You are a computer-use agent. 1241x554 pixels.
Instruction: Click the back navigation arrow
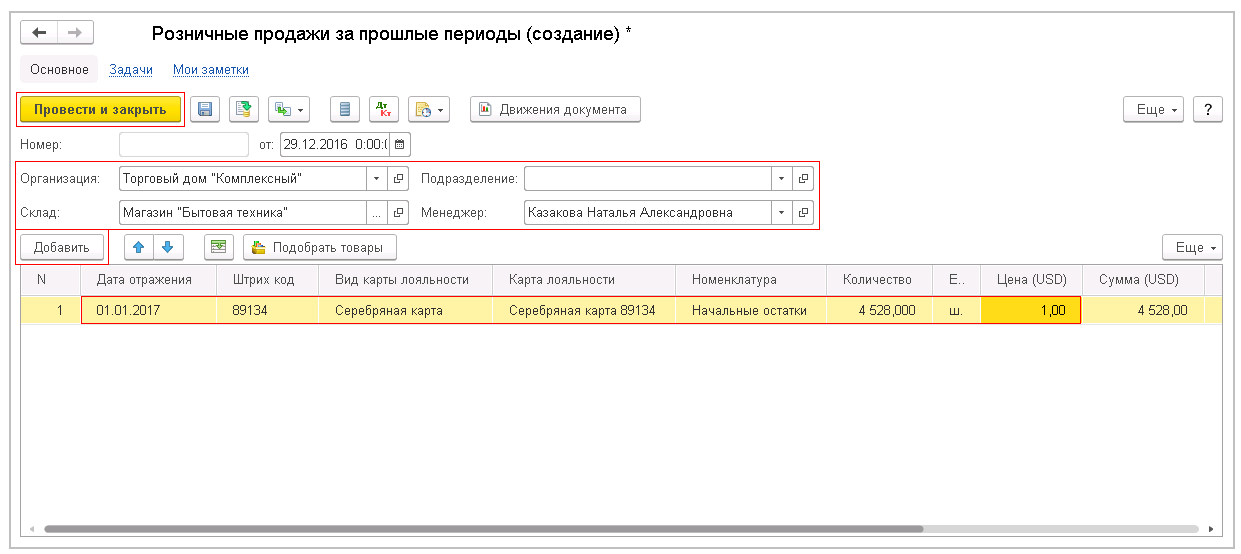(x=40, y=33)
